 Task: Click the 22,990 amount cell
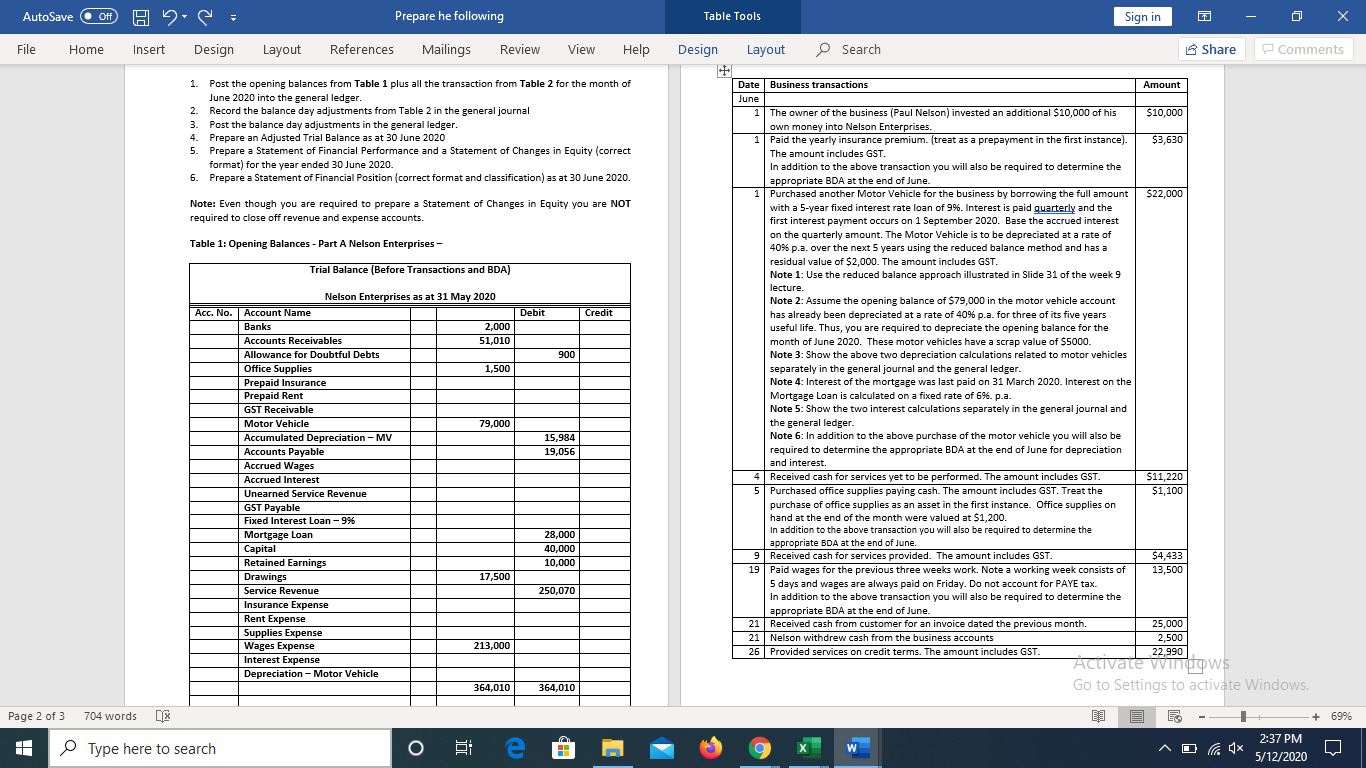[x=1160, y=651]
